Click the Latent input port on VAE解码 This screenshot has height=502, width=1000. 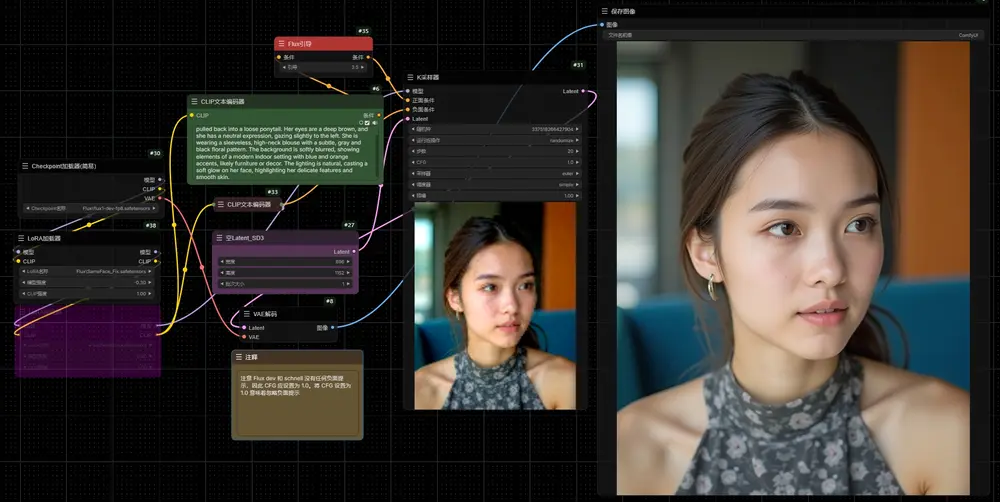pyautogui.click(x=244, y=328)
